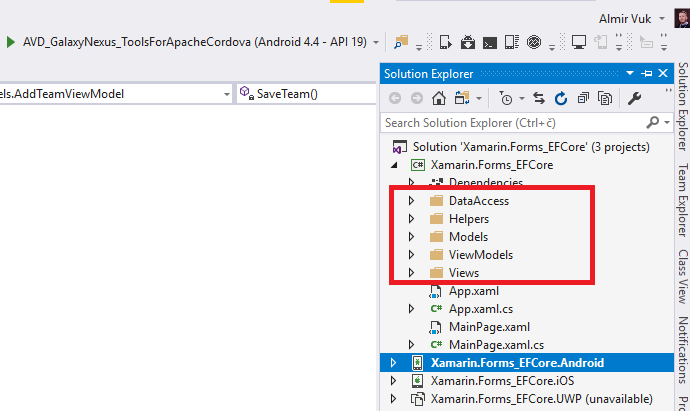This screenshot has width=690, height=411.
Task: Click the Refresh icon in Solution Explorer
Action: (x=561, y=98)
